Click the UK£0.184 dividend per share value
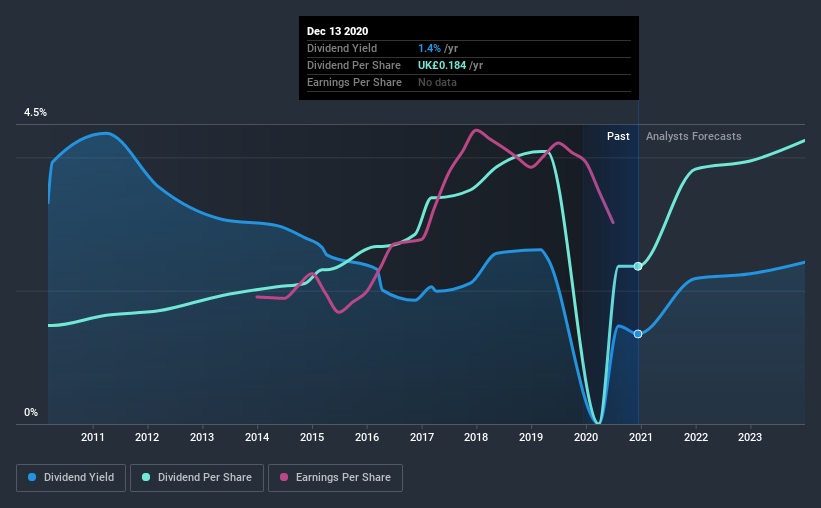821x508 pixels. [442, 65]
